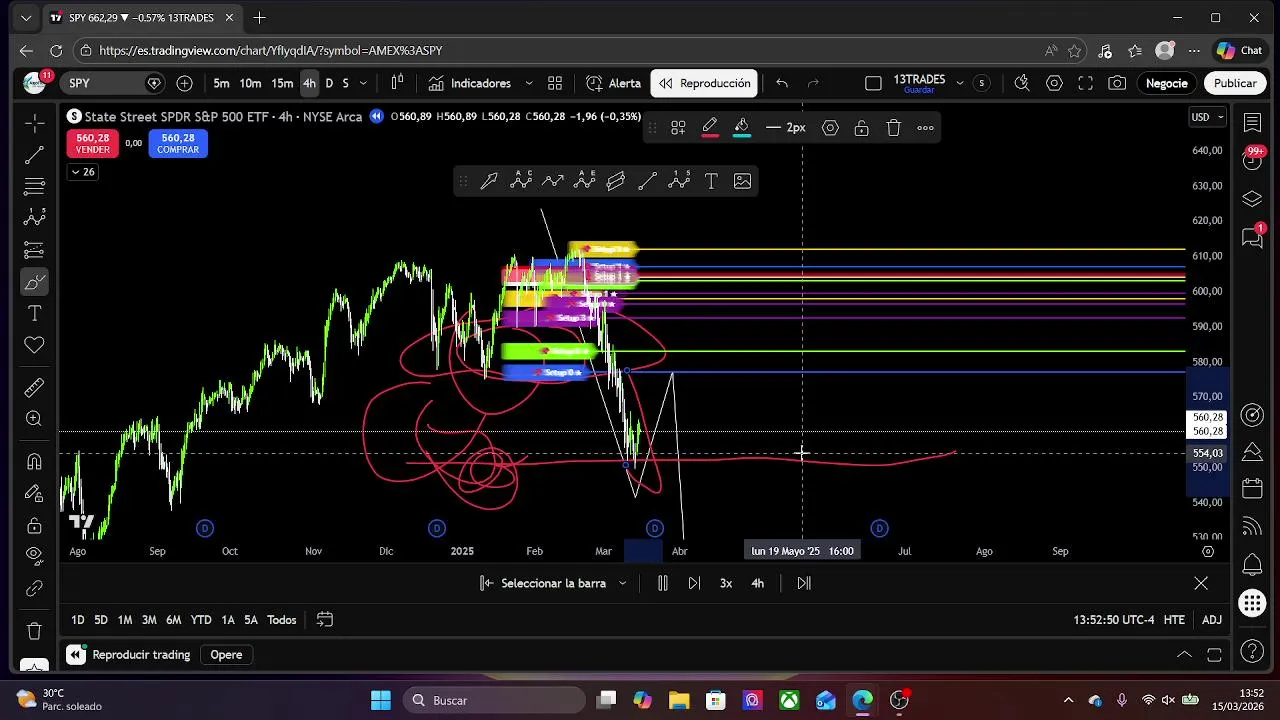Open the object tree layers panel
Screen dimensions: 1280x720
click(x=1252, y=199)
